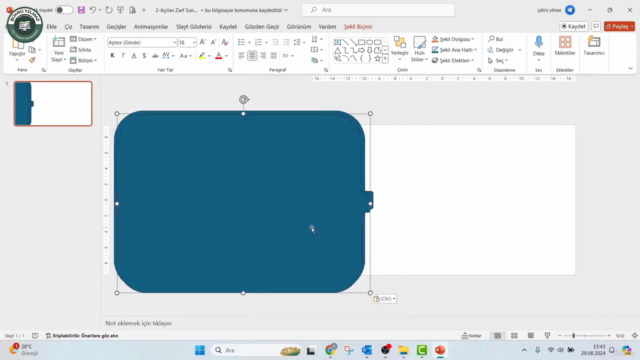Click the text highlight color swatch
640x360 pixels.
pyautogui.click(x=202, y=56)
